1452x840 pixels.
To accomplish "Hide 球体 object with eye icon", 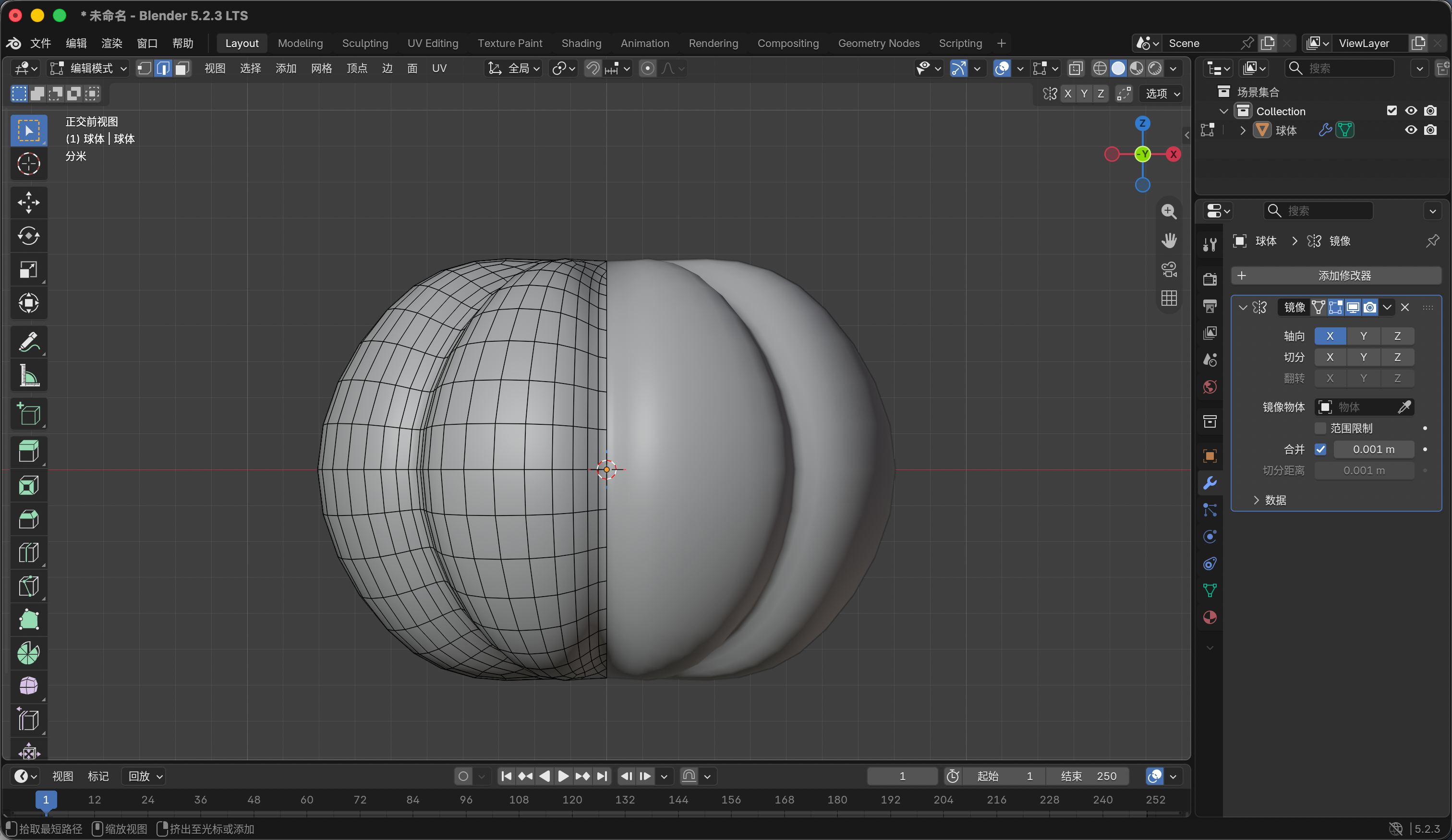I will click(1411, 130).
